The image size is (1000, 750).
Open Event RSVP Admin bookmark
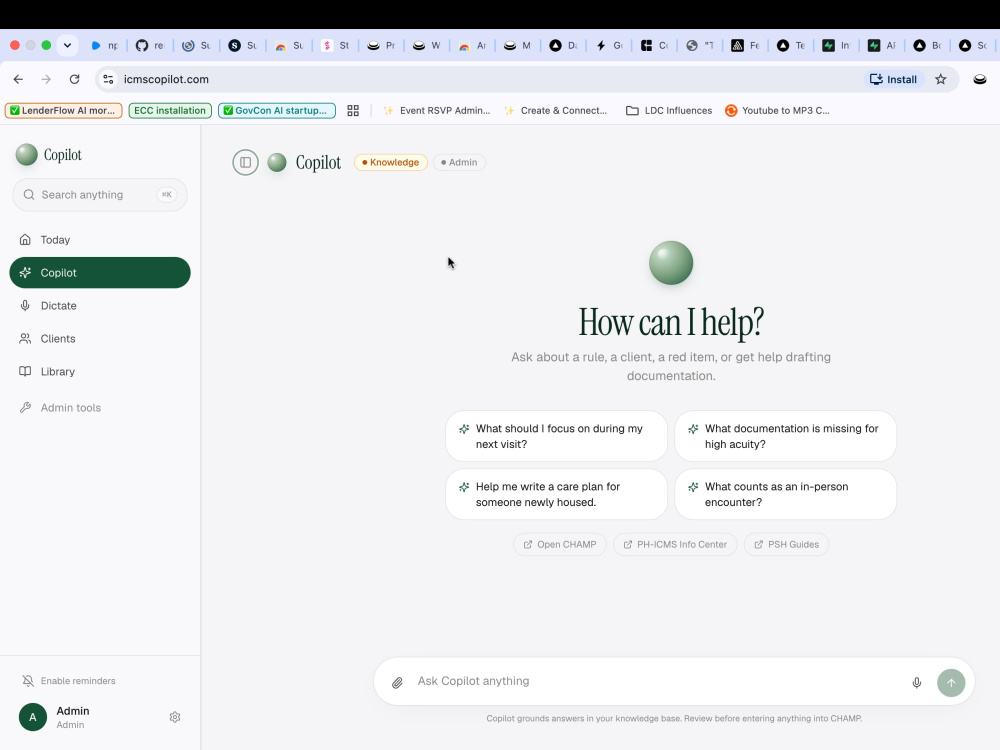(x=436, y=110)
